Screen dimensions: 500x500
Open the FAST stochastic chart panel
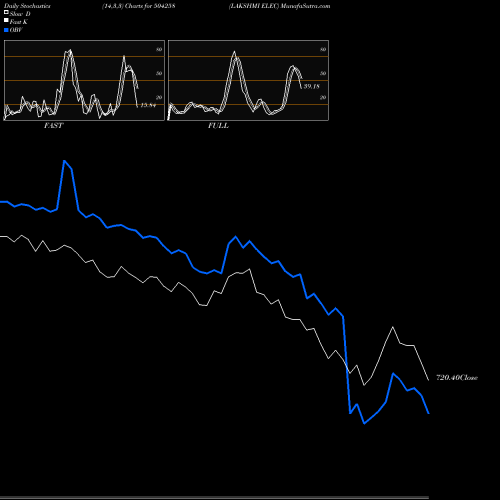coord(84,80)
